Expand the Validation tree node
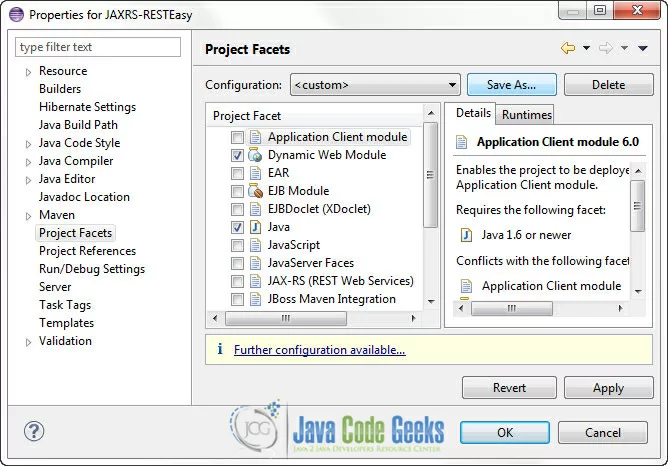668x466 pixels. coord(28,342)
